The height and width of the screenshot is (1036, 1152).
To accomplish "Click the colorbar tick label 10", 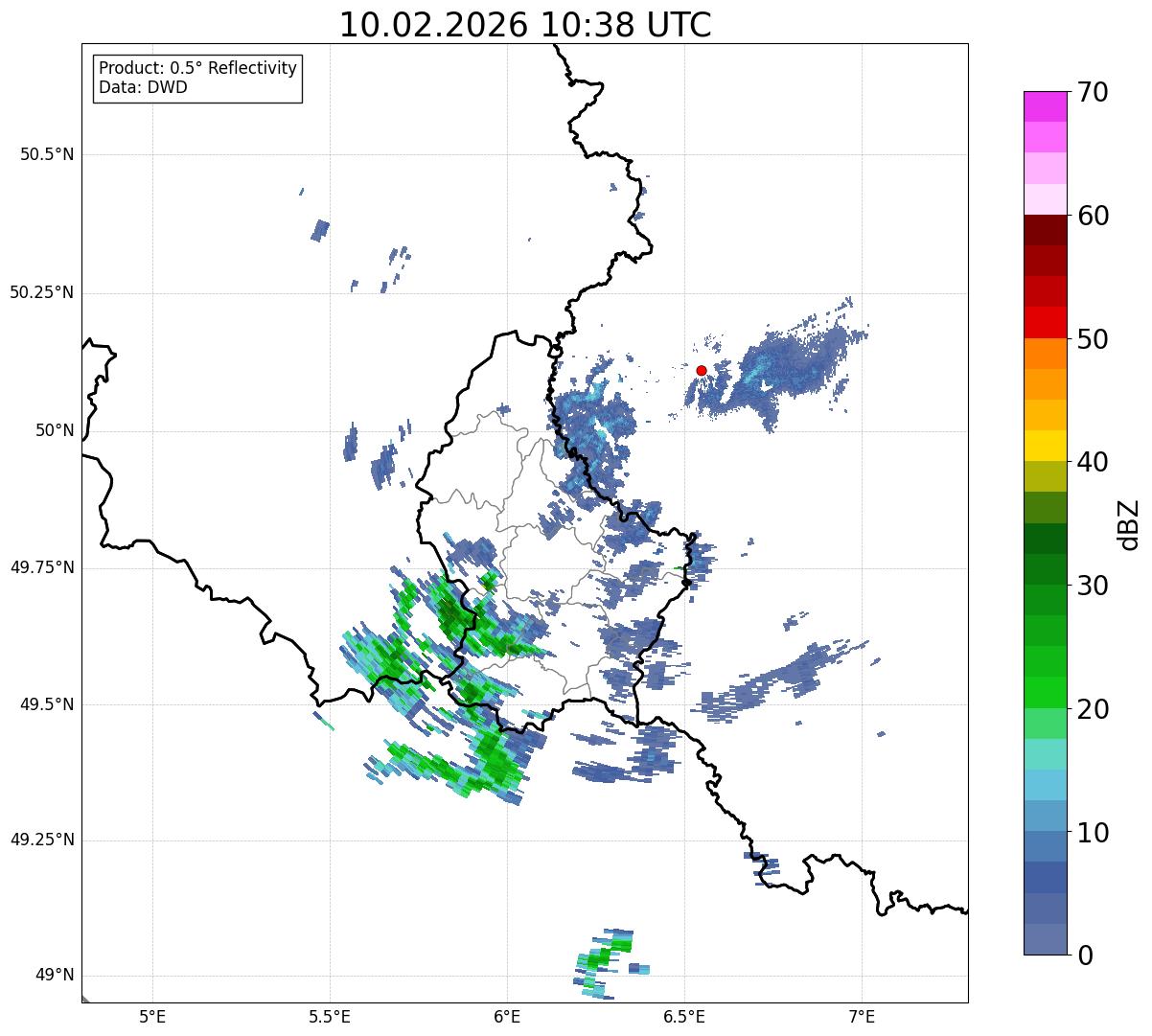I will (1093, 832).
